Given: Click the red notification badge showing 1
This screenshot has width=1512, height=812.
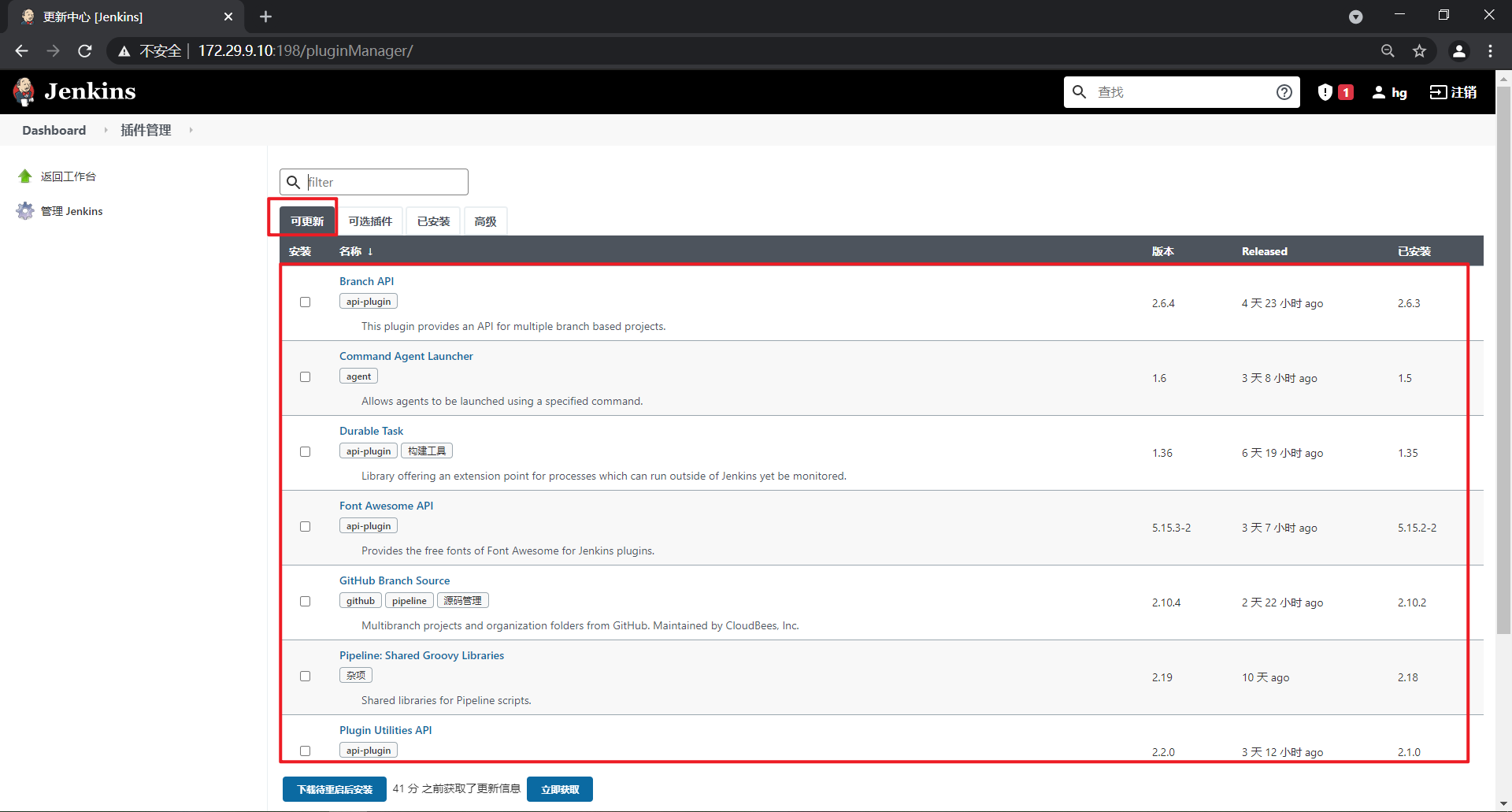Looking at the screenshot, I should click(x=1346, y=92).
